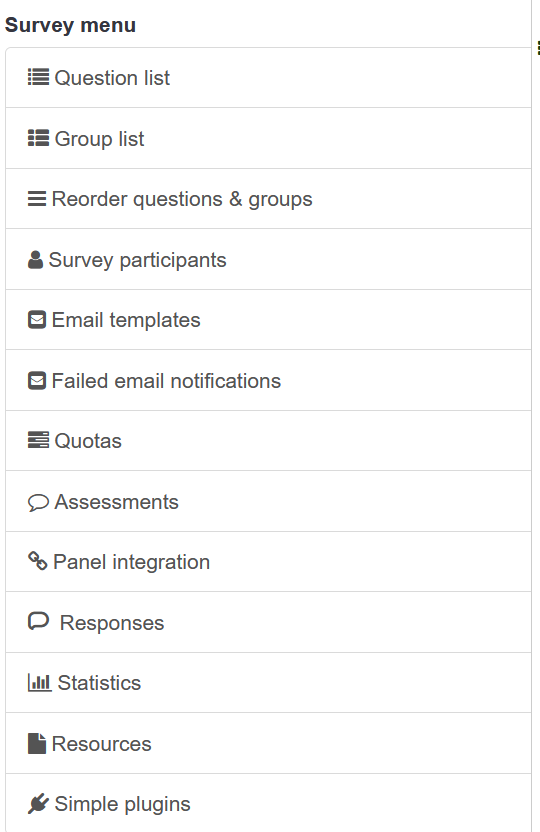The width and height of the screenshot is (540, 832).
Task: Click the Simple plugins plug icon
Action: click(x=38, y=804)
